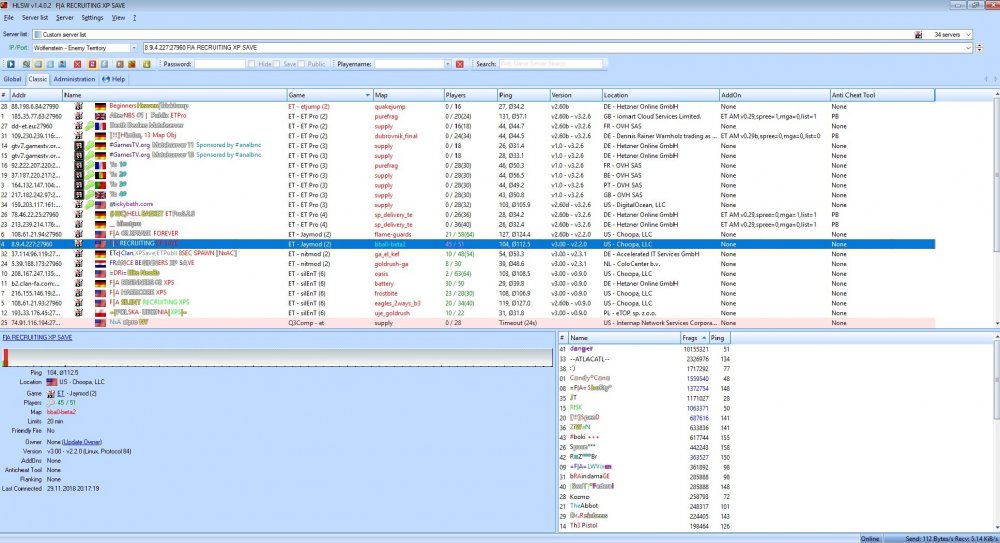Click the person-picture icon in the toolbar

tap(62, 64)
